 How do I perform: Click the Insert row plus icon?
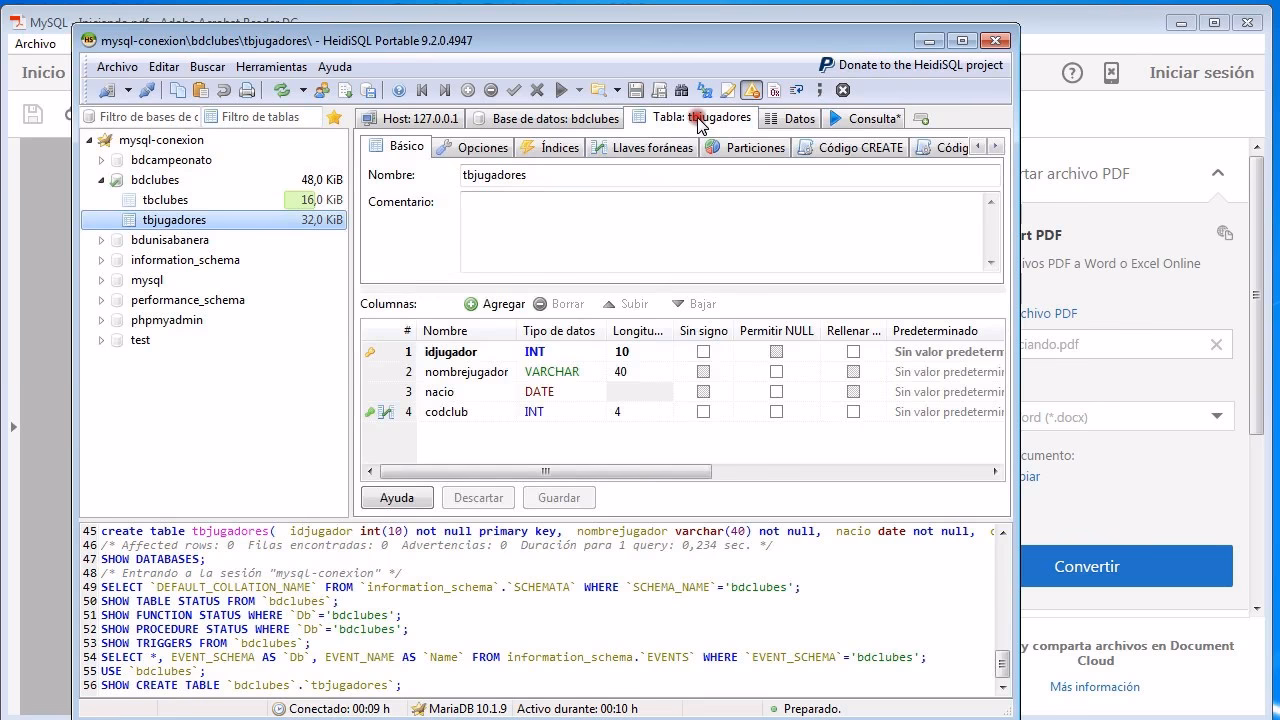click(467, 90)
